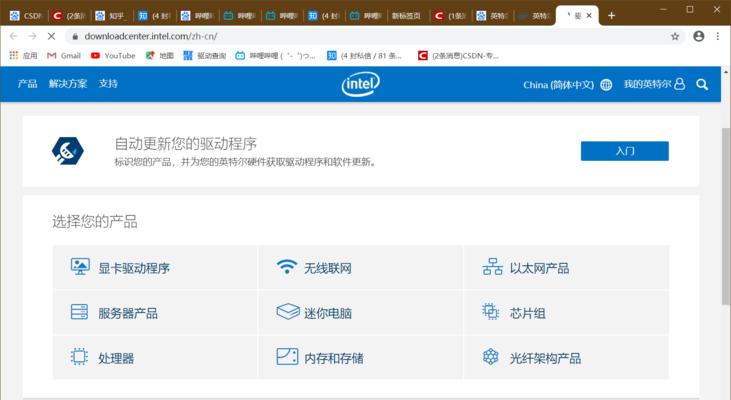Image resolution: width=731 pixels, height=400 pixels.
Task: Click the site lock security icon
Action: [x=75, y=36]
